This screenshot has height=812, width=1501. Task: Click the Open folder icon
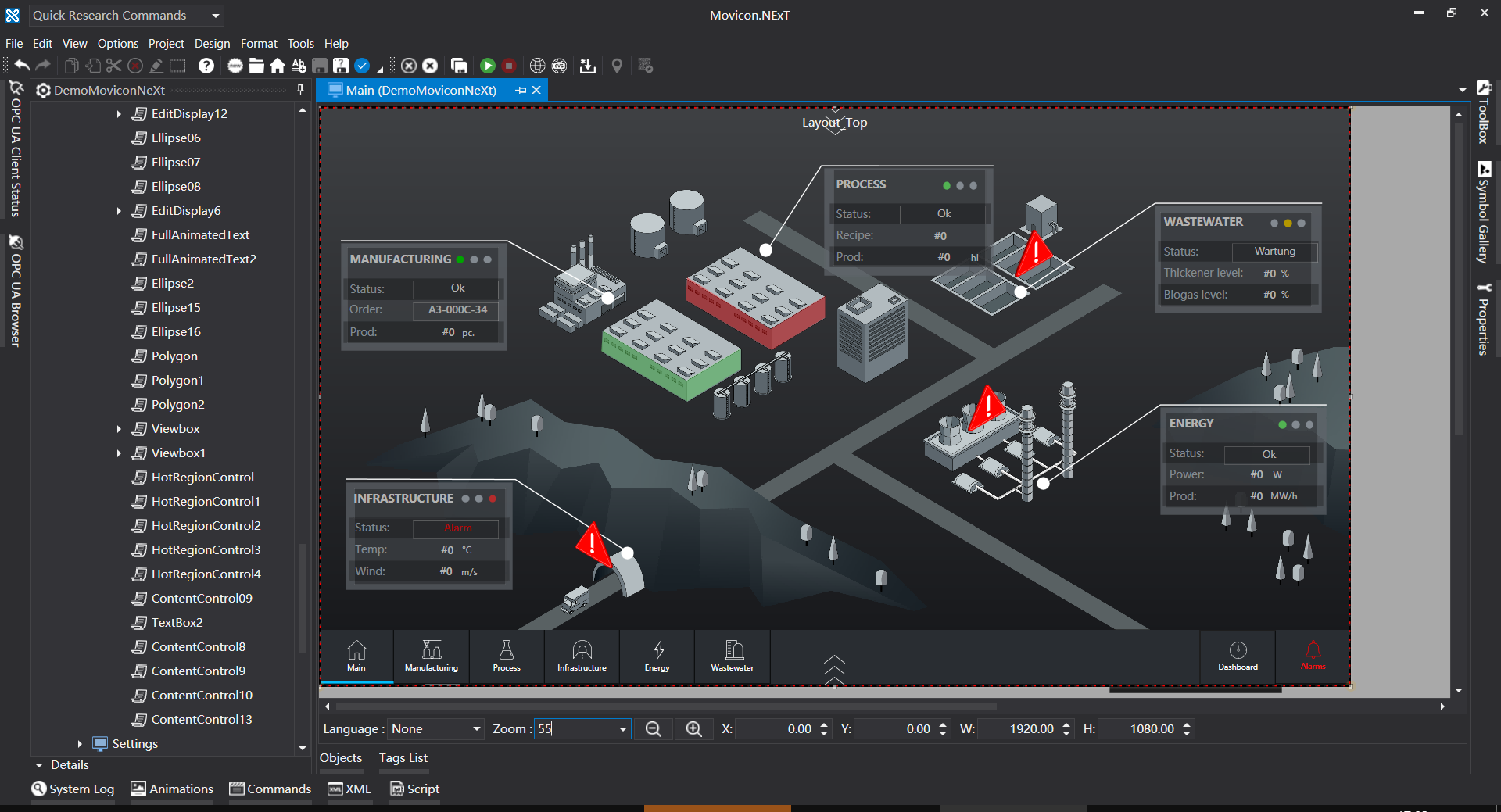[x=256, y=66]
